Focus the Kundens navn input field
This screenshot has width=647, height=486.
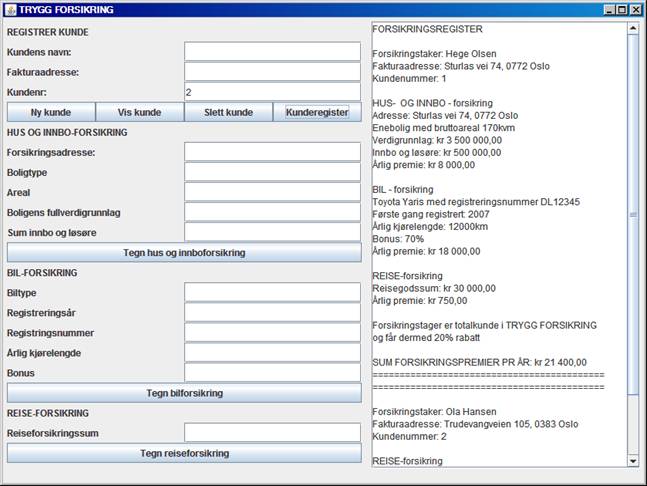point(272,52)
